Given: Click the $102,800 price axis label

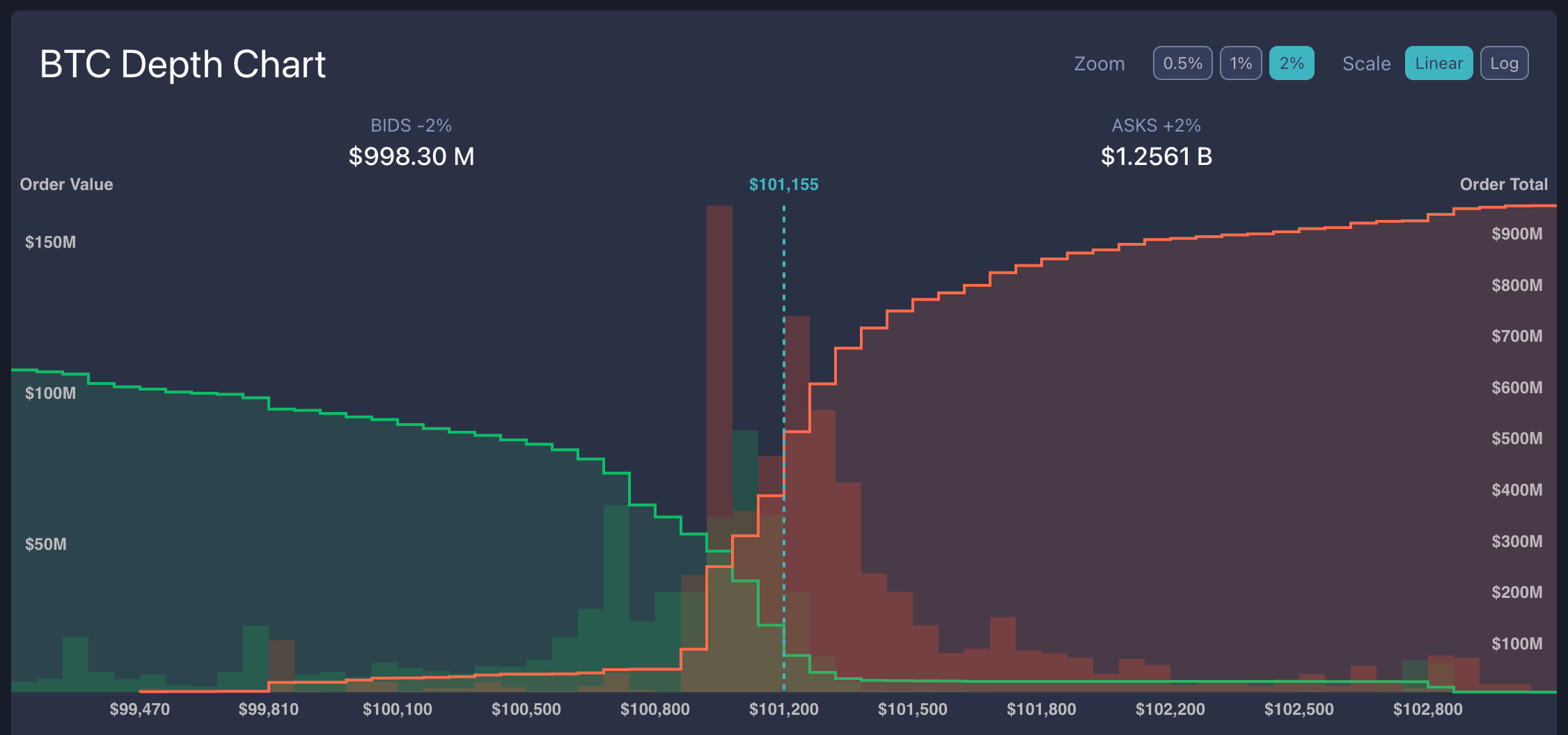Looking at the screenshot, I should tap(1427, 709).
